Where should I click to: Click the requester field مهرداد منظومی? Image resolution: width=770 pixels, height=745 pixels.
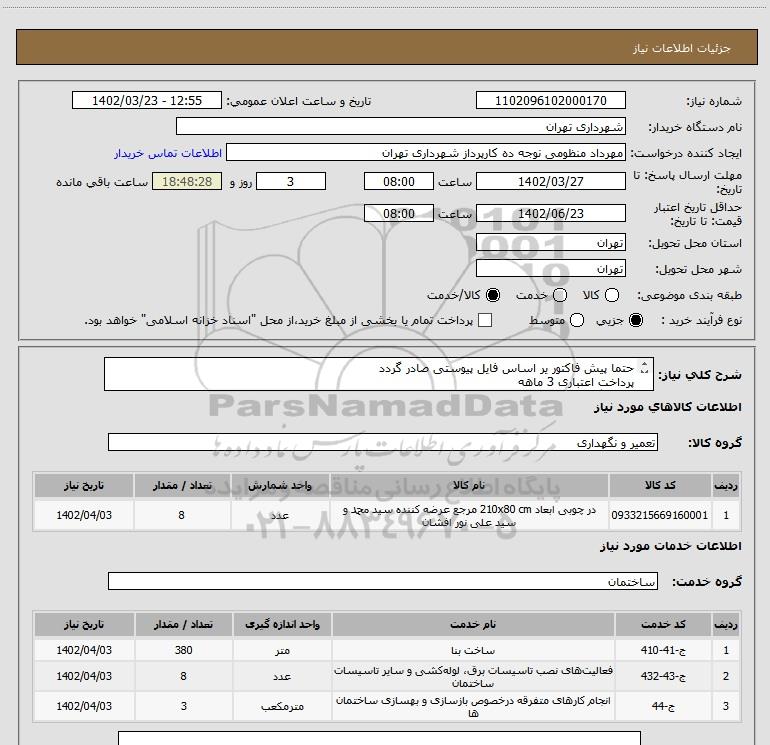[426, 153]
